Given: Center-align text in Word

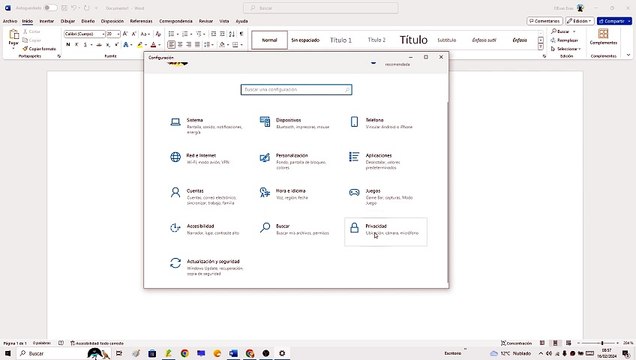Looking at the screenshot, I should [x=180, y=45].
